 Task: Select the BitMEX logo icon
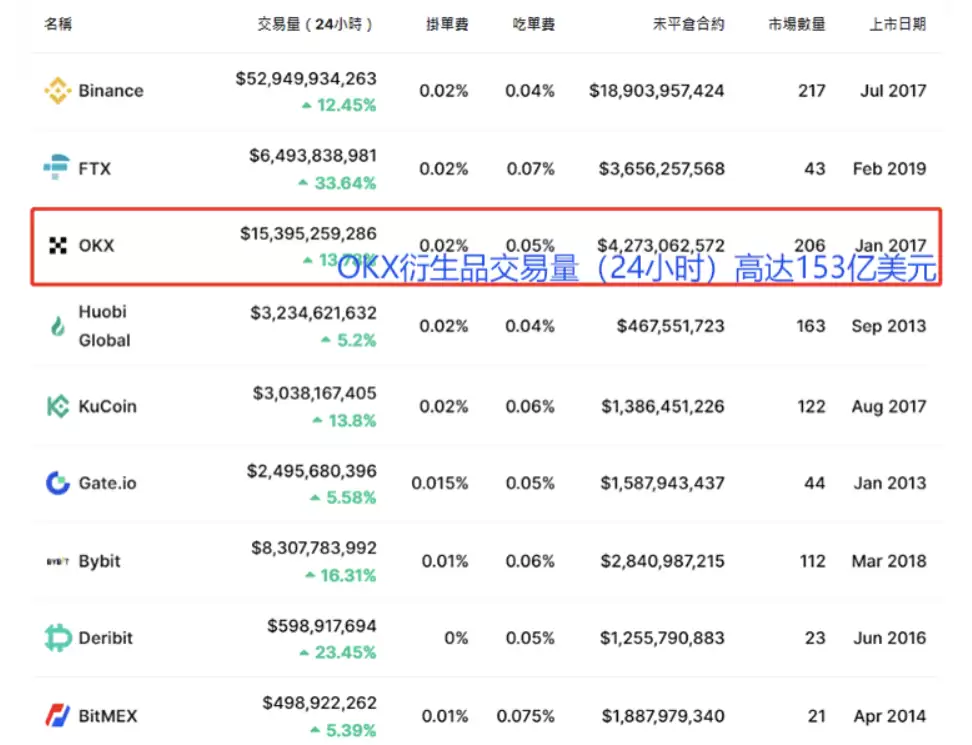click(x=57, y=715)
